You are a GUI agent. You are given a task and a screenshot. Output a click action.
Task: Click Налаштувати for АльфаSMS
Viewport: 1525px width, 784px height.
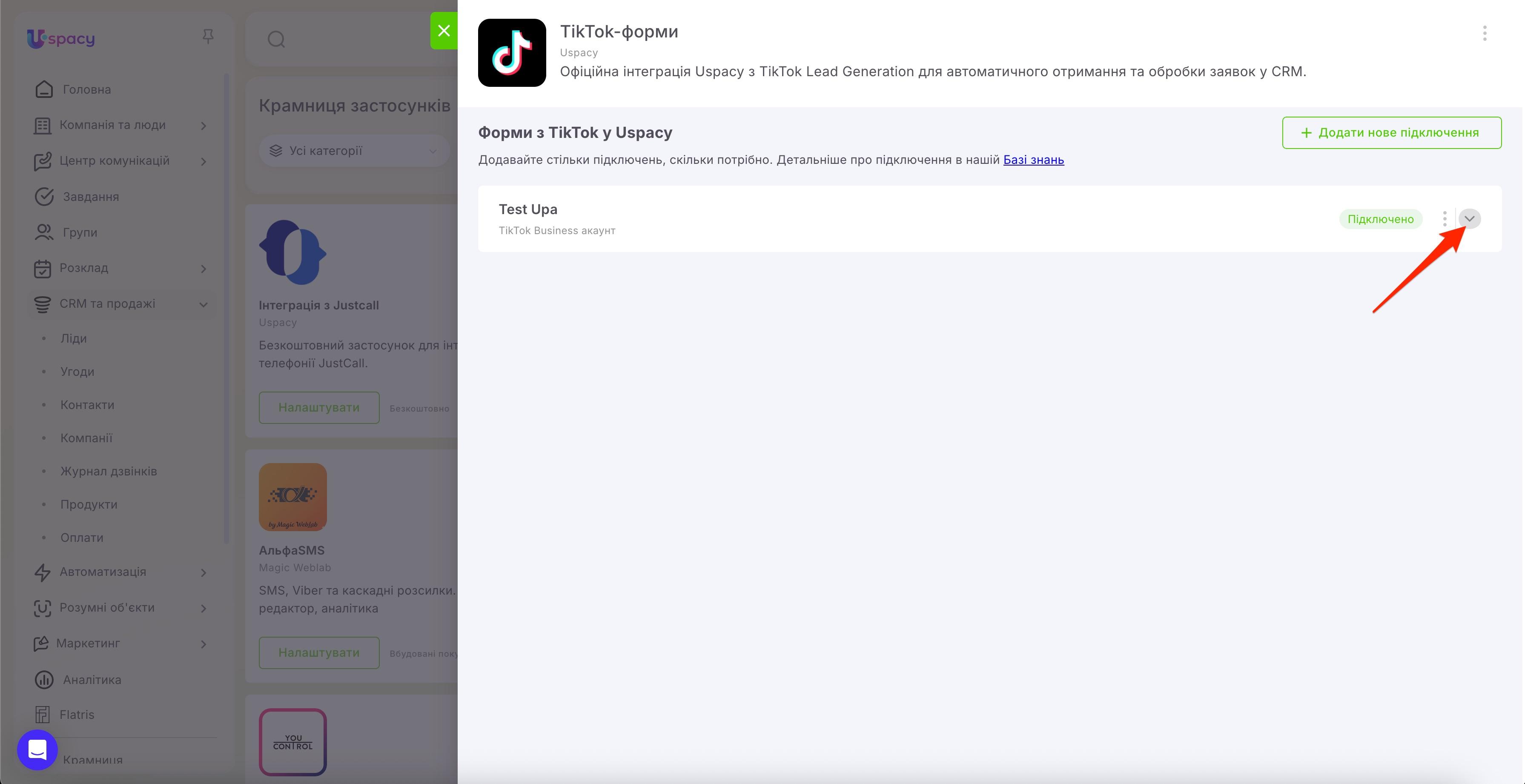(x=319, y=652)
